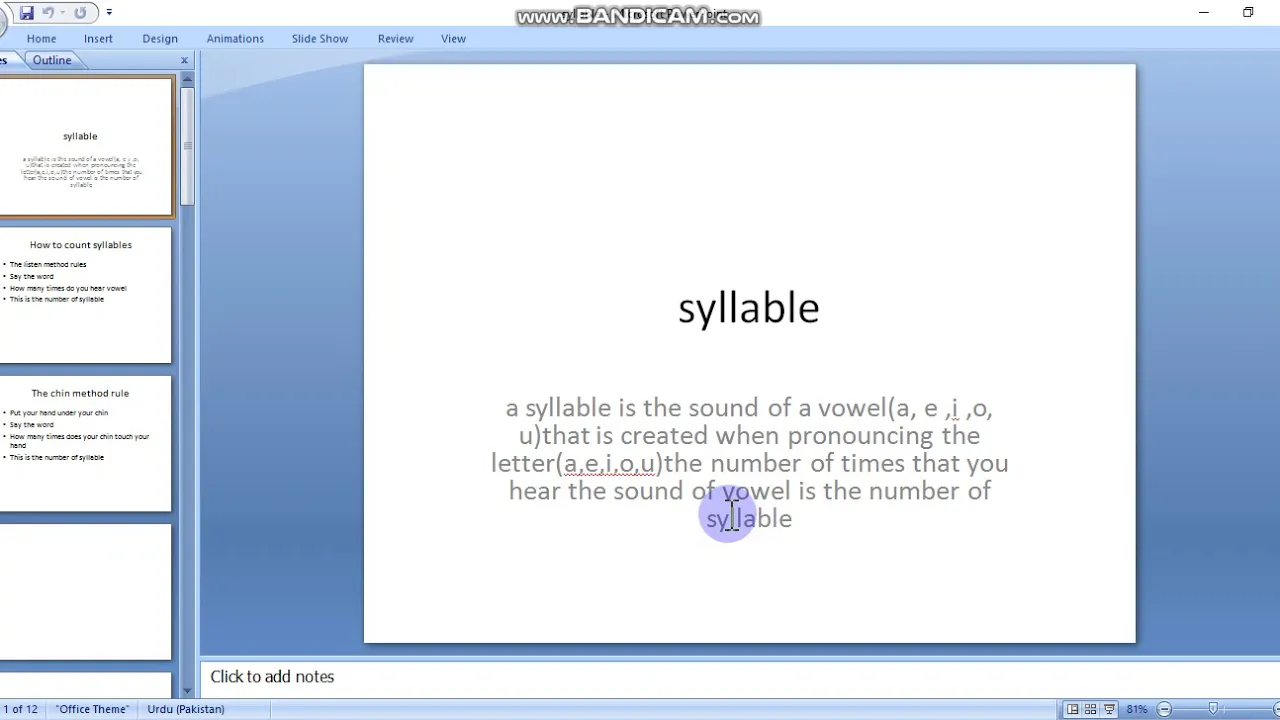Switch to the Outline pane tab
Viewport: 1280px width, 720px height.
(52, 60)
